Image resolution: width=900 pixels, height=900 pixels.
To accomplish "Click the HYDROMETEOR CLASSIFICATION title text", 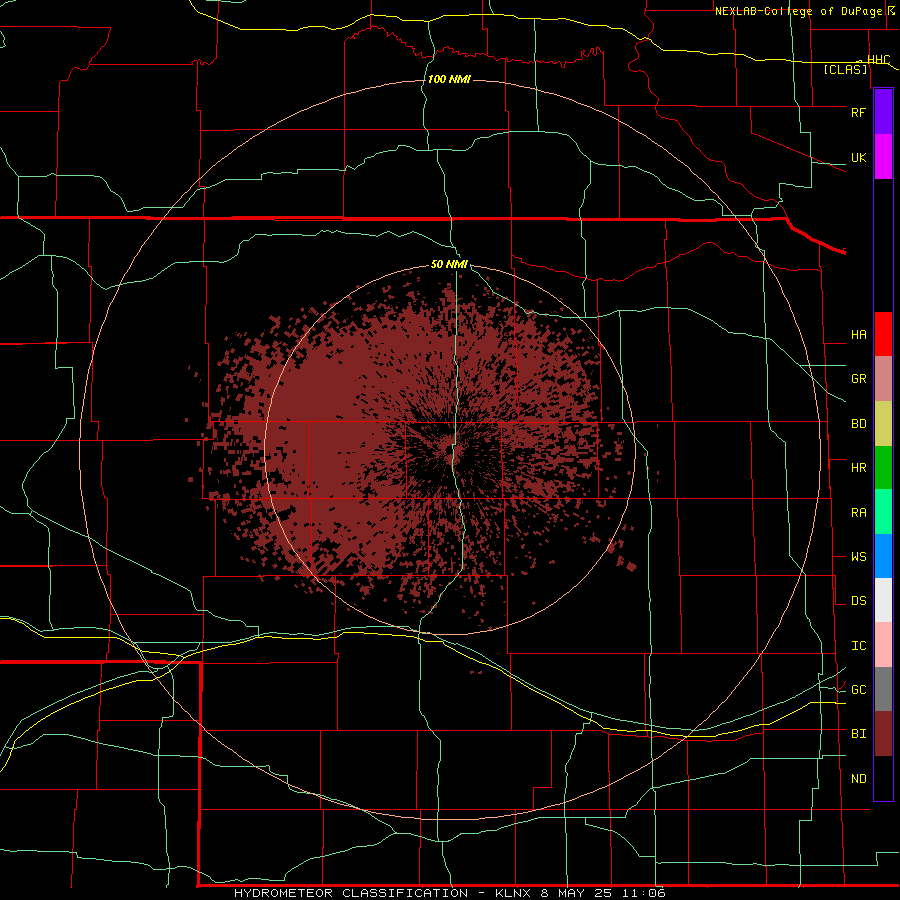I will [351, 893].
